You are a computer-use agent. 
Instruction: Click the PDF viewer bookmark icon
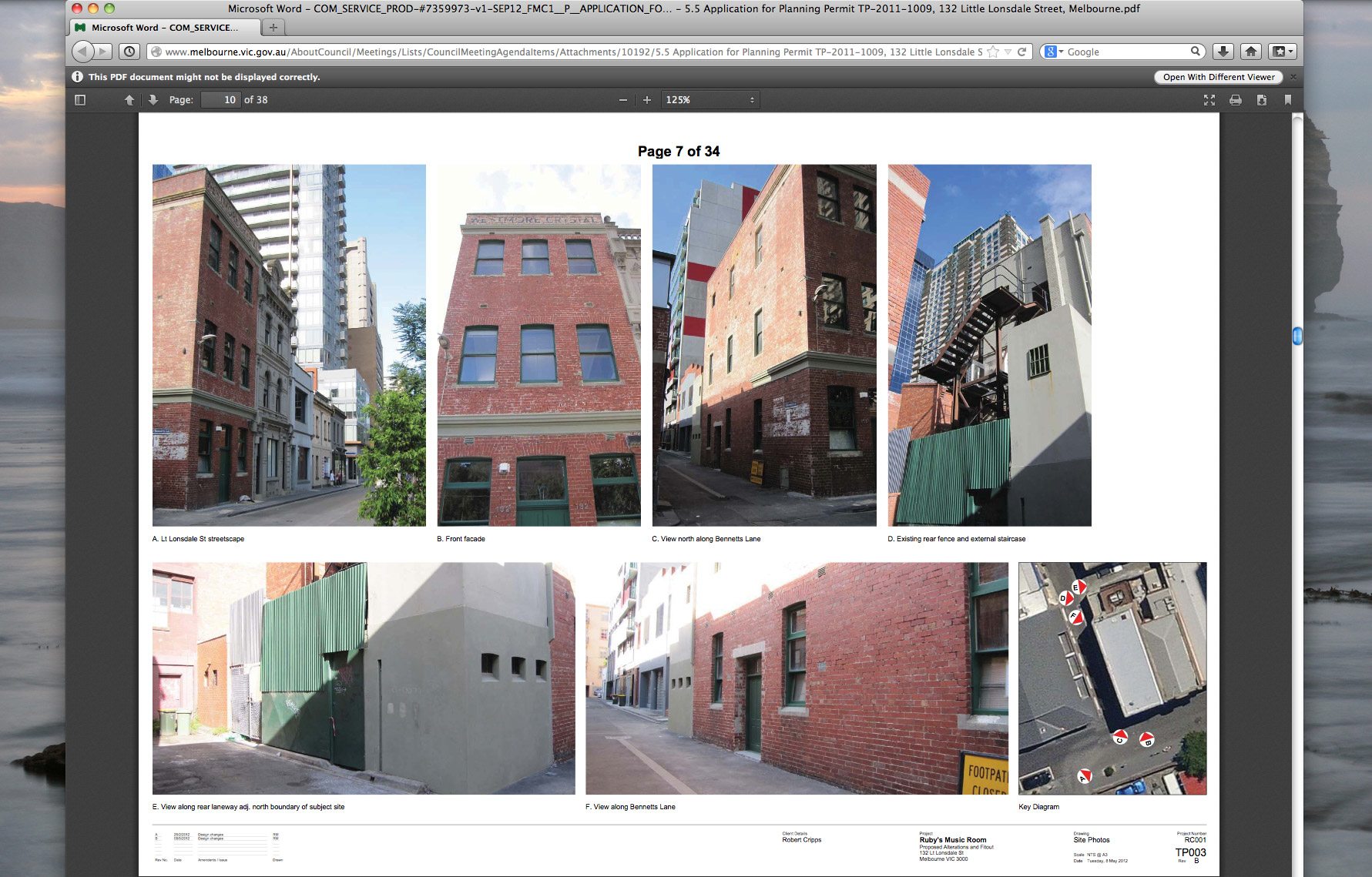coord(1287,100)
